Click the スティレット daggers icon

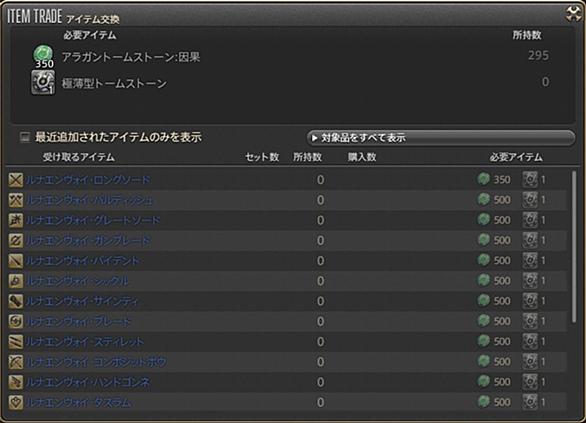pyautogui.click(x=16, y=342)
